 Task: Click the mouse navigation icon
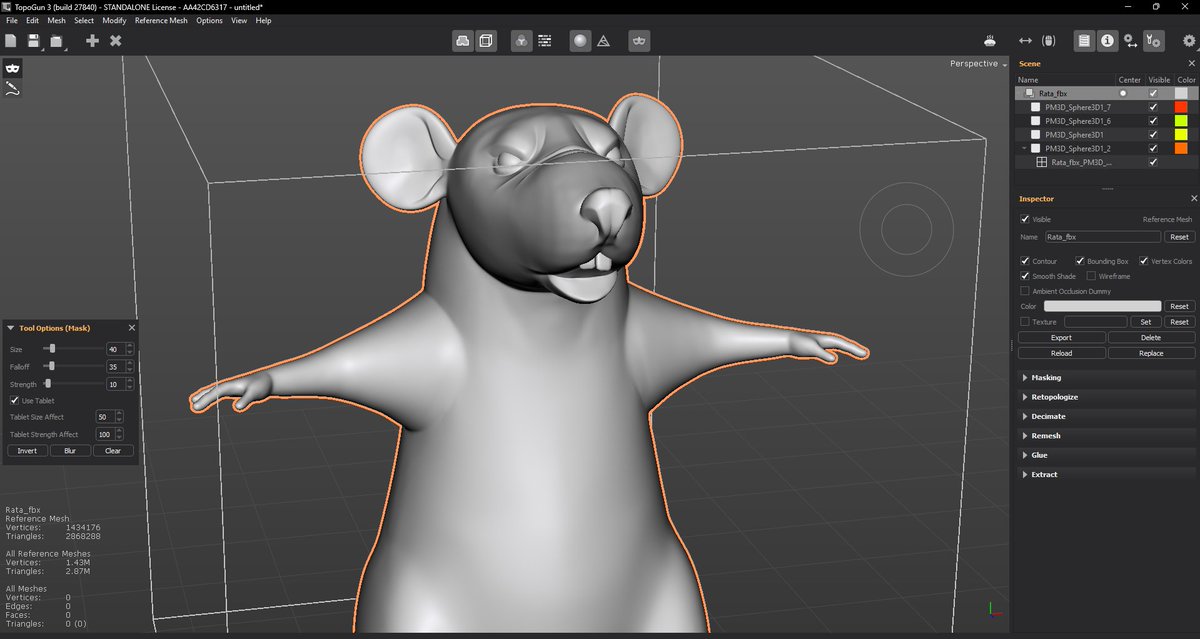tap(1048, 41)
